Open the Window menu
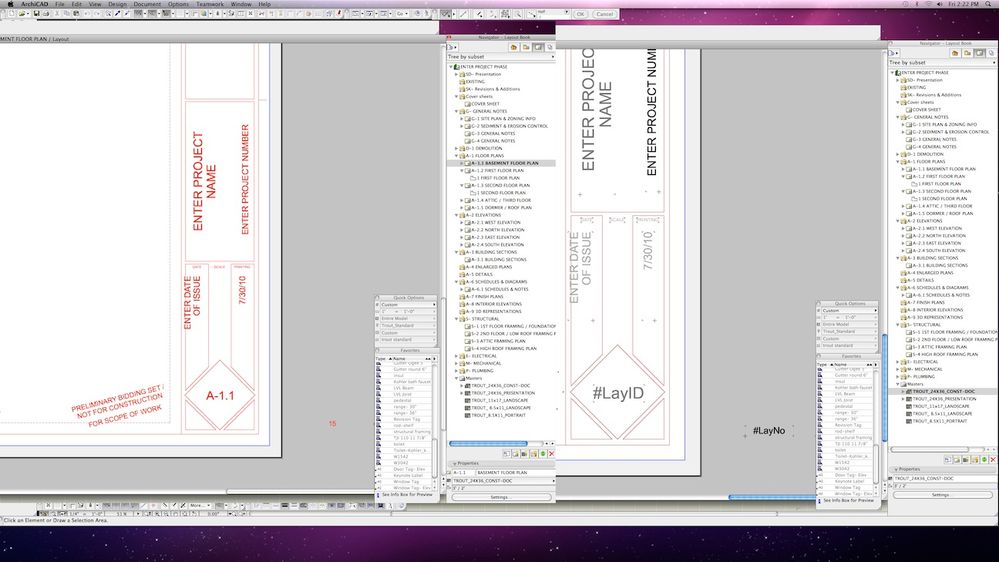 coord(241,4)
